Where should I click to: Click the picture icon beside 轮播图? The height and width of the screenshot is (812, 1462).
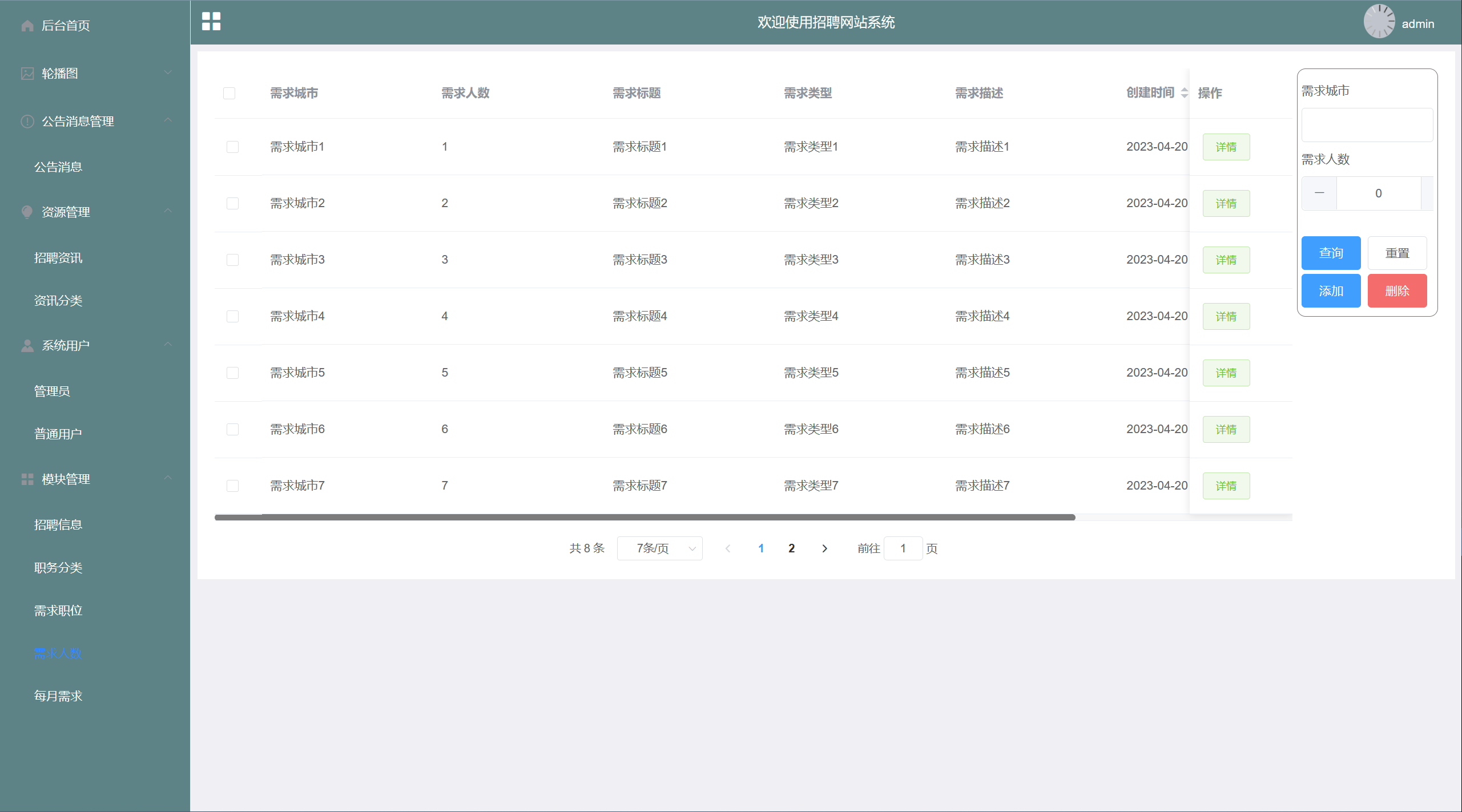coord(27,74)
